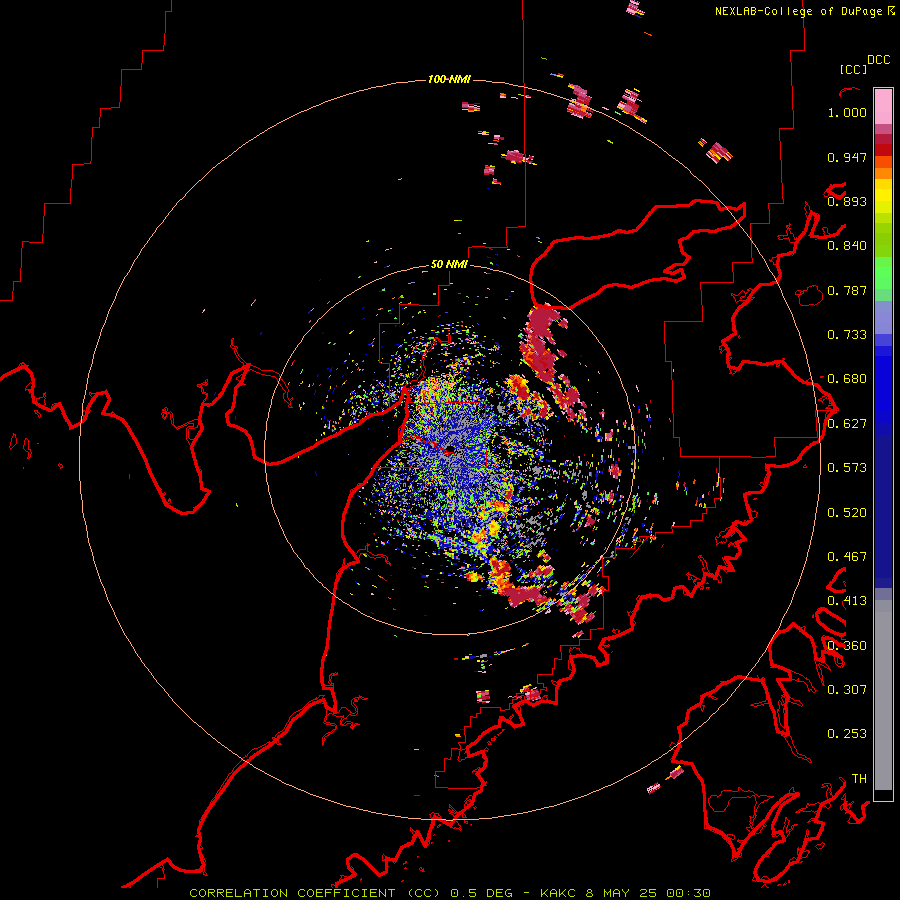Click the 0.5 DEG elevation text
This screenshot has width=900, height=900.
pos(482,893)
